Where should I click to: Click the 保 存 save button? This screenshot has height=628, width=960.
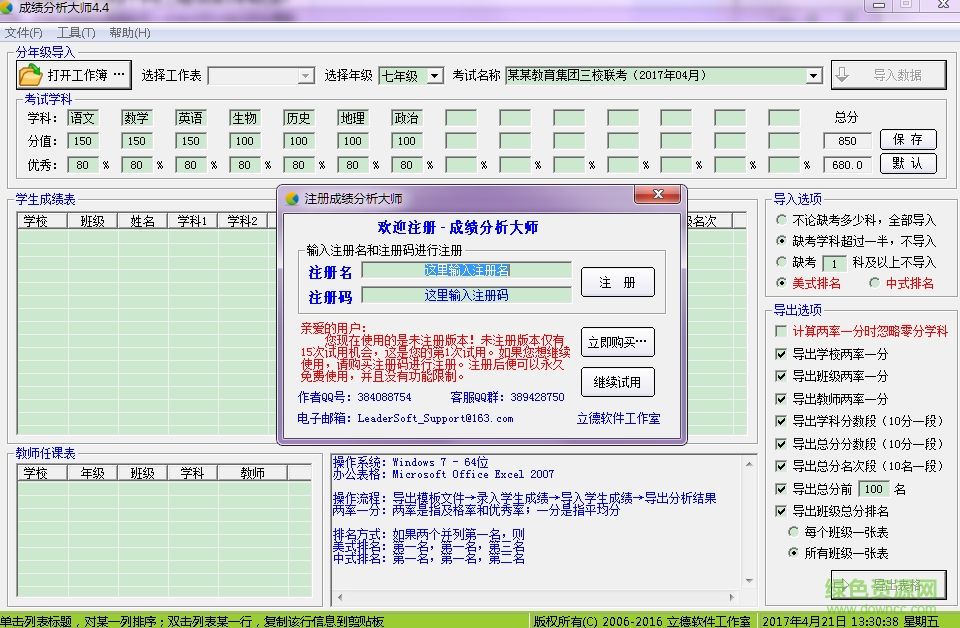tap(908, 139)
